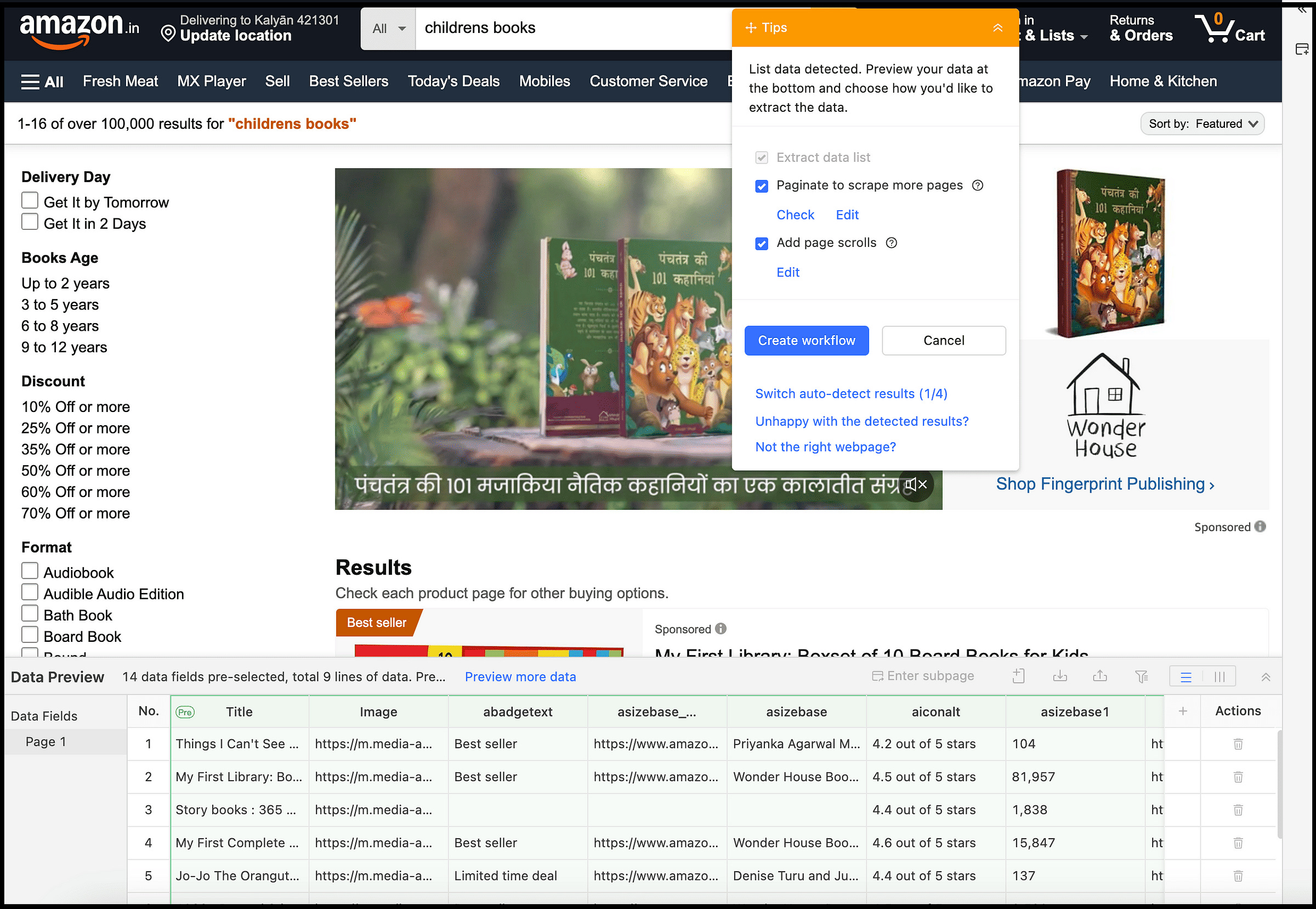The width and height of the screenshot is (1316, 909).
Task: Click the download/import data icon
Action: [x=1059, y=676]
